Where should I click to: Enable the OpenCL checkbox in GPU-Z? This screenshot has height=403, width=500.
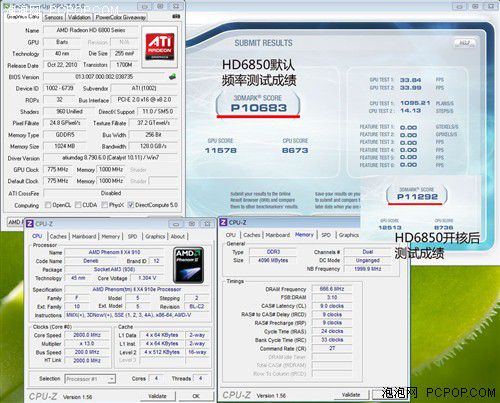[x=48, y=205]
